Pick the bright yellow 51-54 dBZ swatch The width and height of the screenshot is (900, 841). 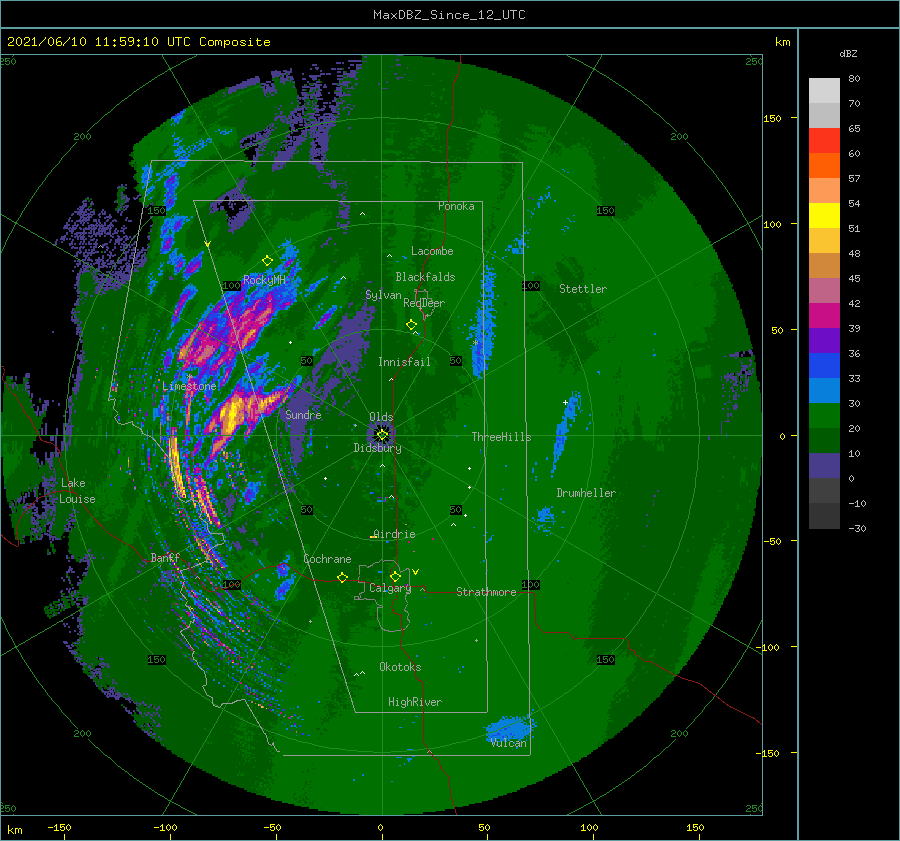pyautogui.click(x=824, y=216)
